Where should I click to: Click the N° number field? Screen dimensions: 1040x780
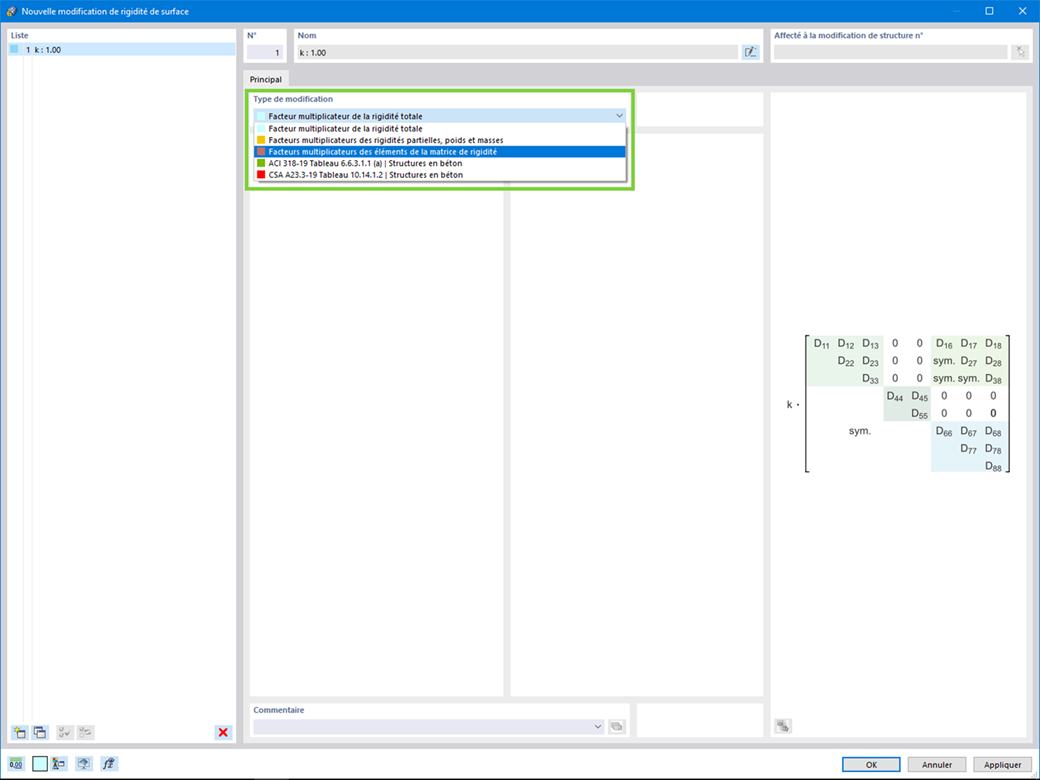pos(265,52)
